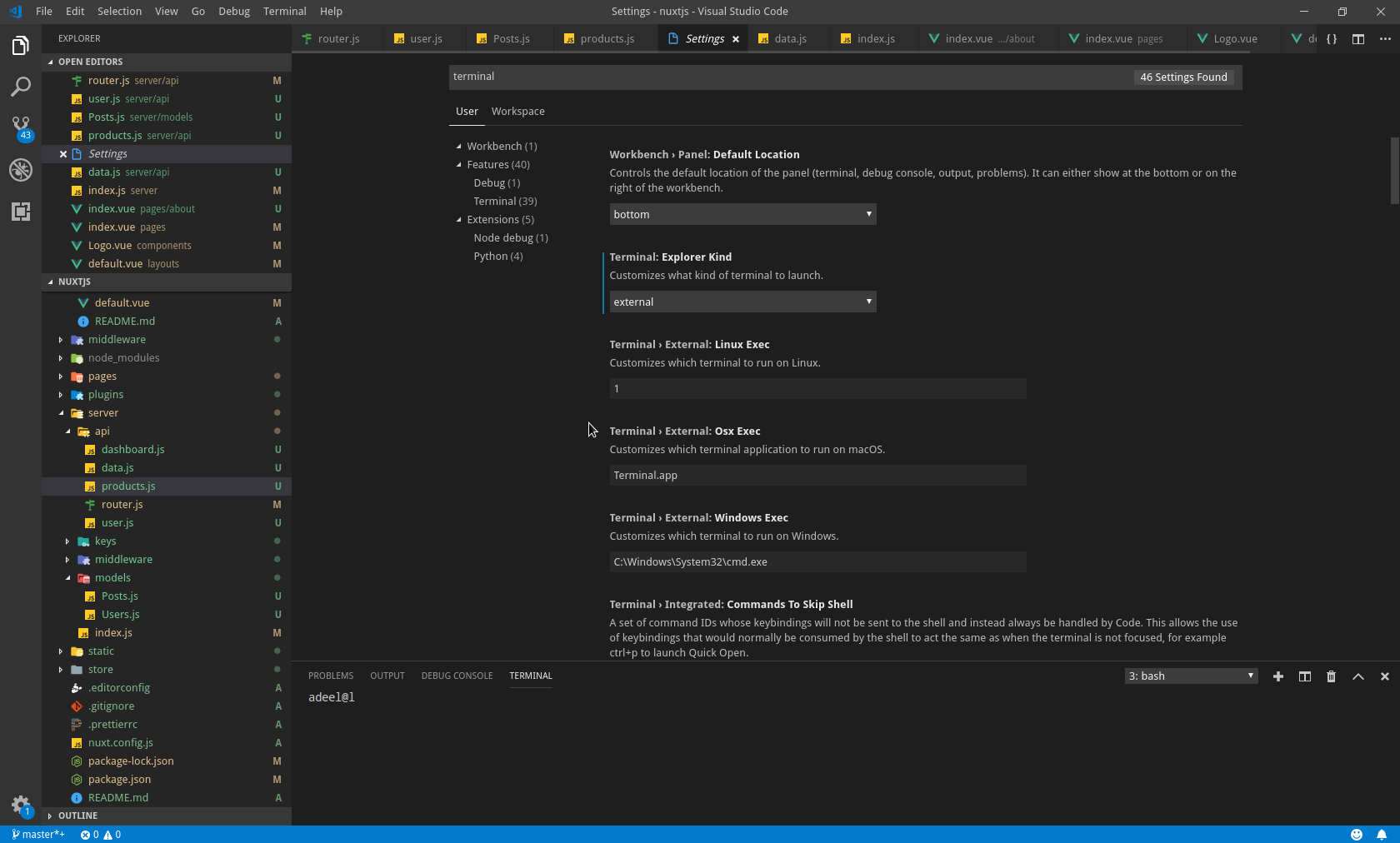Open the Help menu

tap(331, 12)
